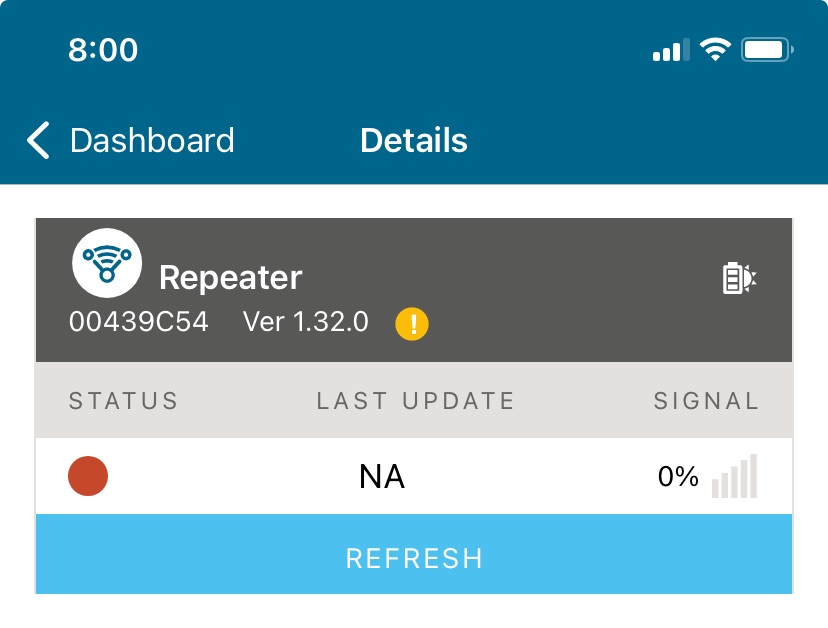Select the Details tab
Screen dimensions: 828x628
414,141
